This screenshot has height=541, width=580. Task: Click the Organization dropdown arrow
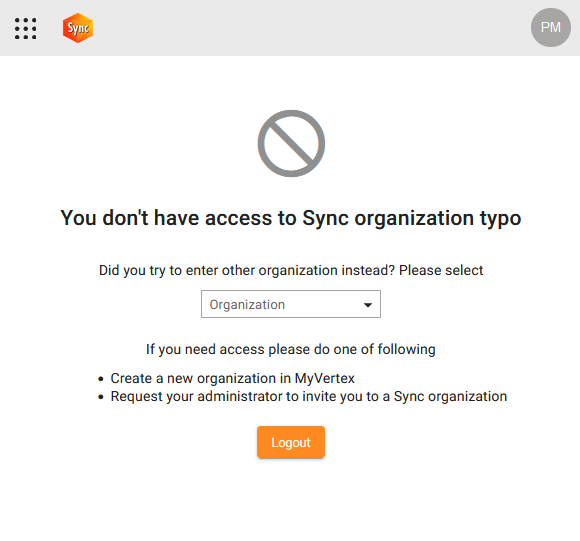click(367, 305)
